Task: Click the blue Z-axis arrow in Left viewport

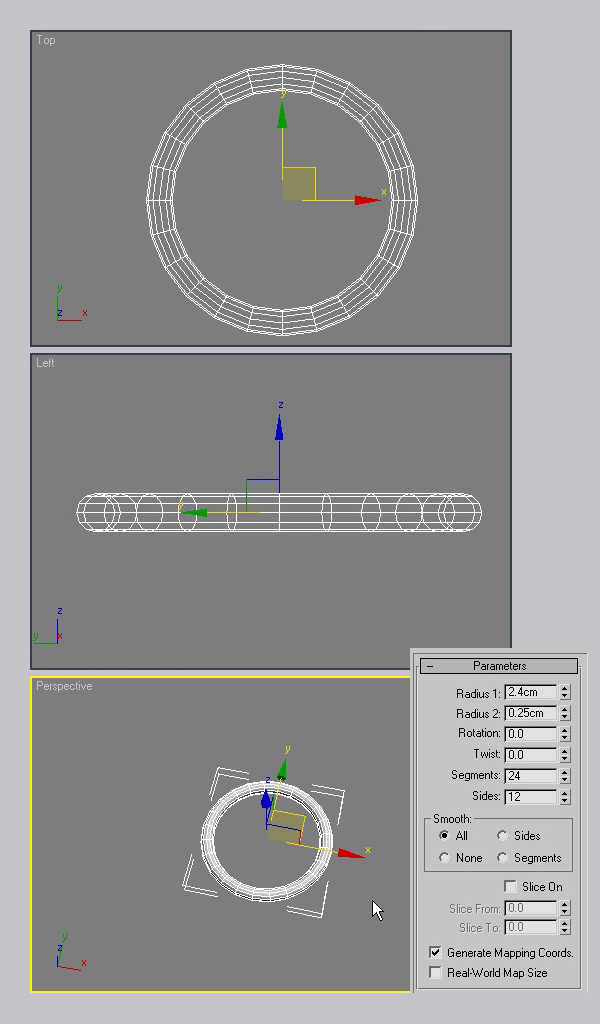Action: [279, 427]
